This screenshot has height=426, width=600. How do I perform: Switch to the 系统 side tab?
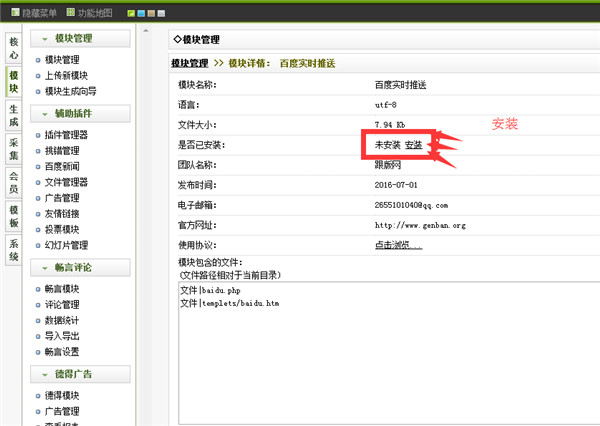13,250
